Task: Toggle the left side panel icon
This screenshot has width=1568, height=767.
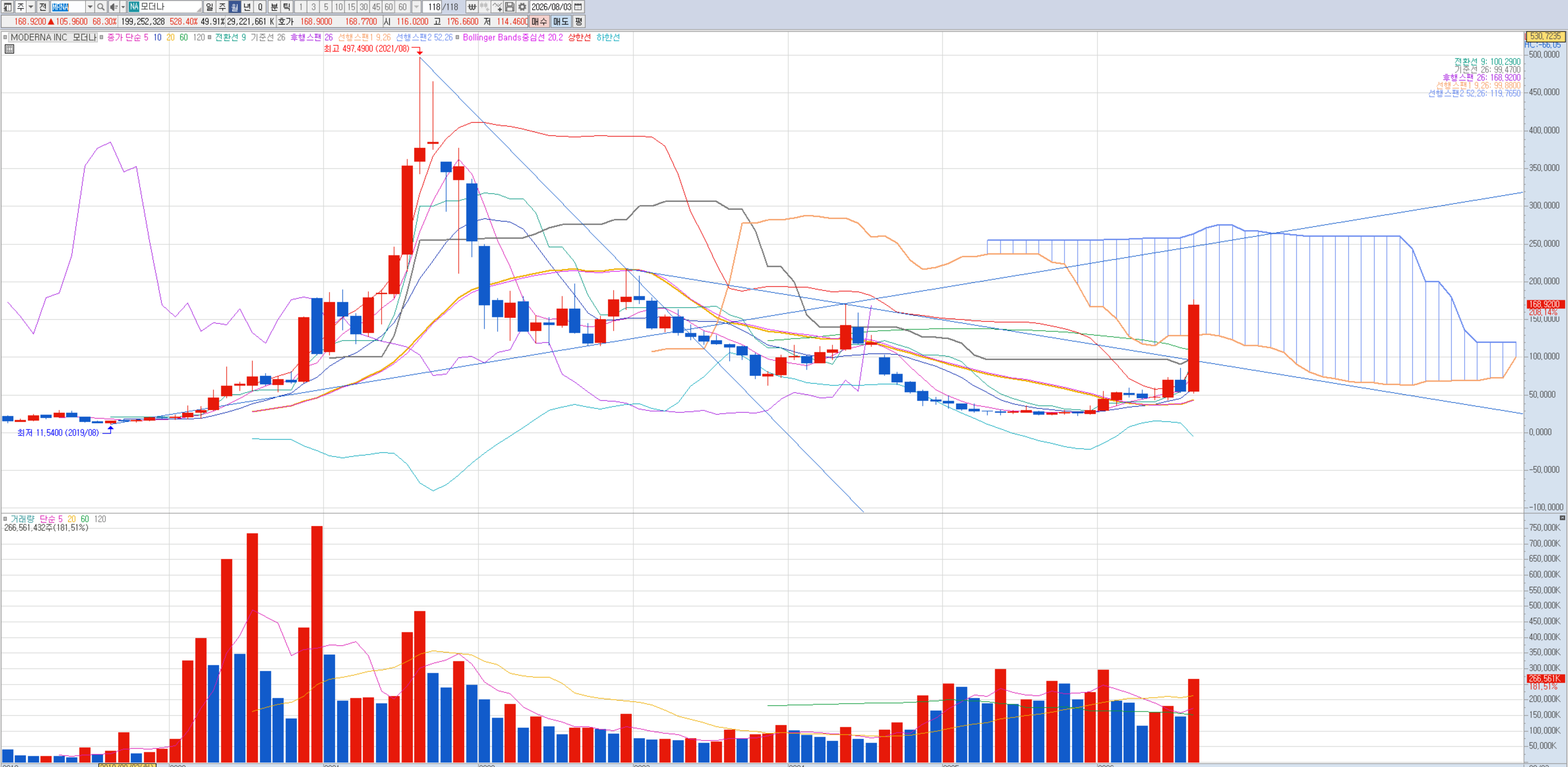Action: coord(7,7)
